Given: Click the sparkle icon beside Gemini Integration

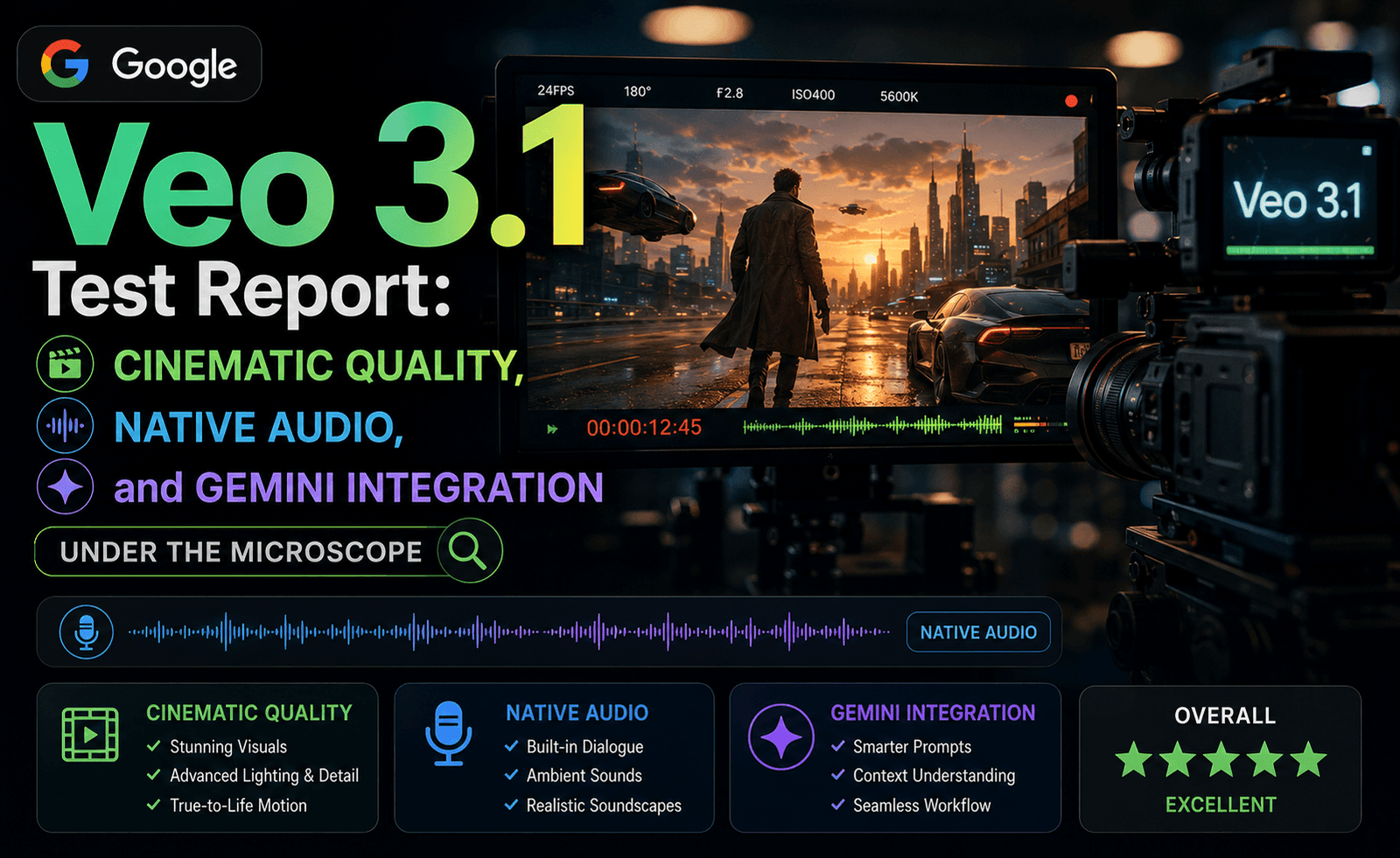Looking at the screenshot, I should click(x=65, y=486).
